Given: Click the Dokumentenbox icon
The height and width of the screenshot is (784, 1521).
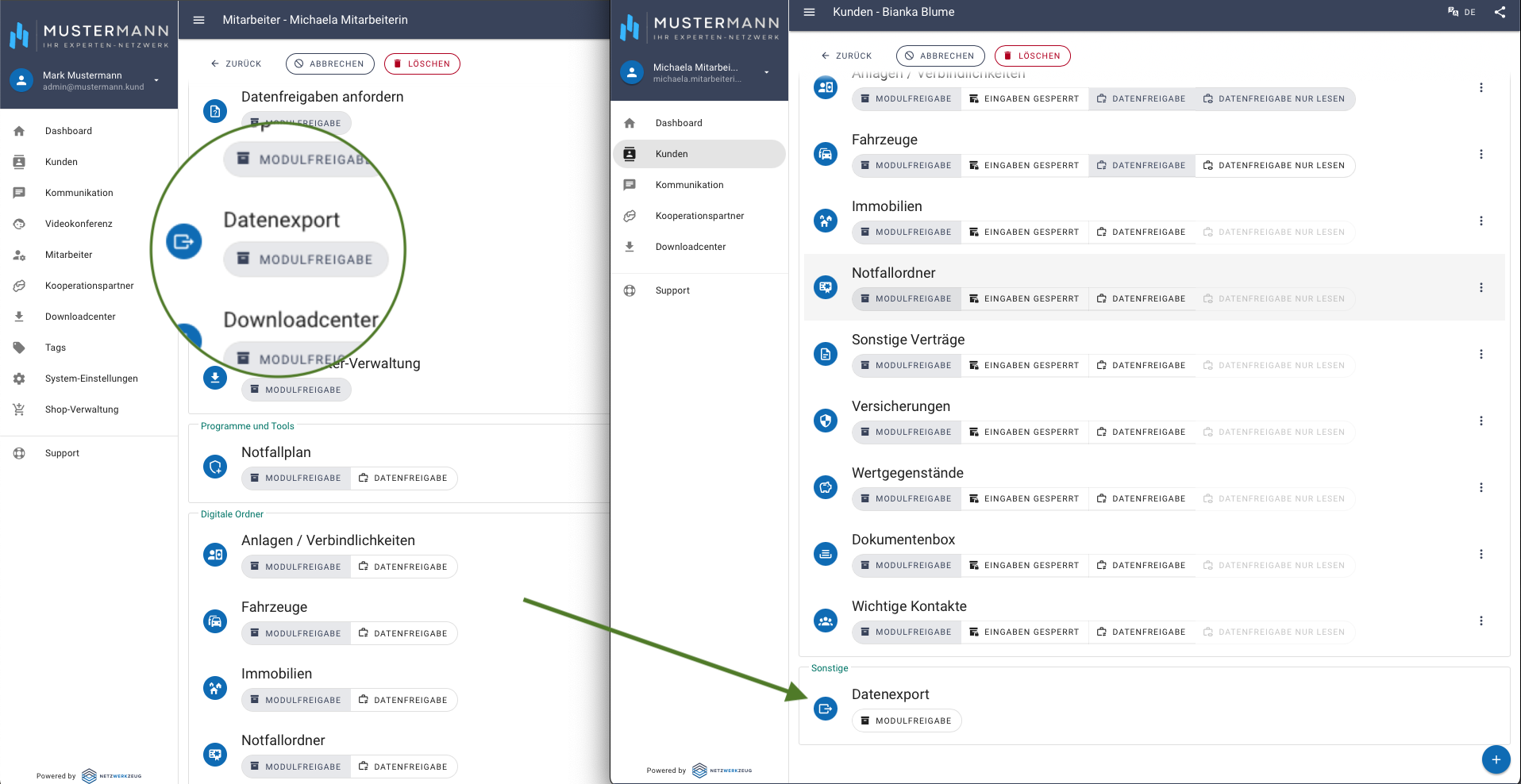Looking at the screenshot, I should coord(826,554).
